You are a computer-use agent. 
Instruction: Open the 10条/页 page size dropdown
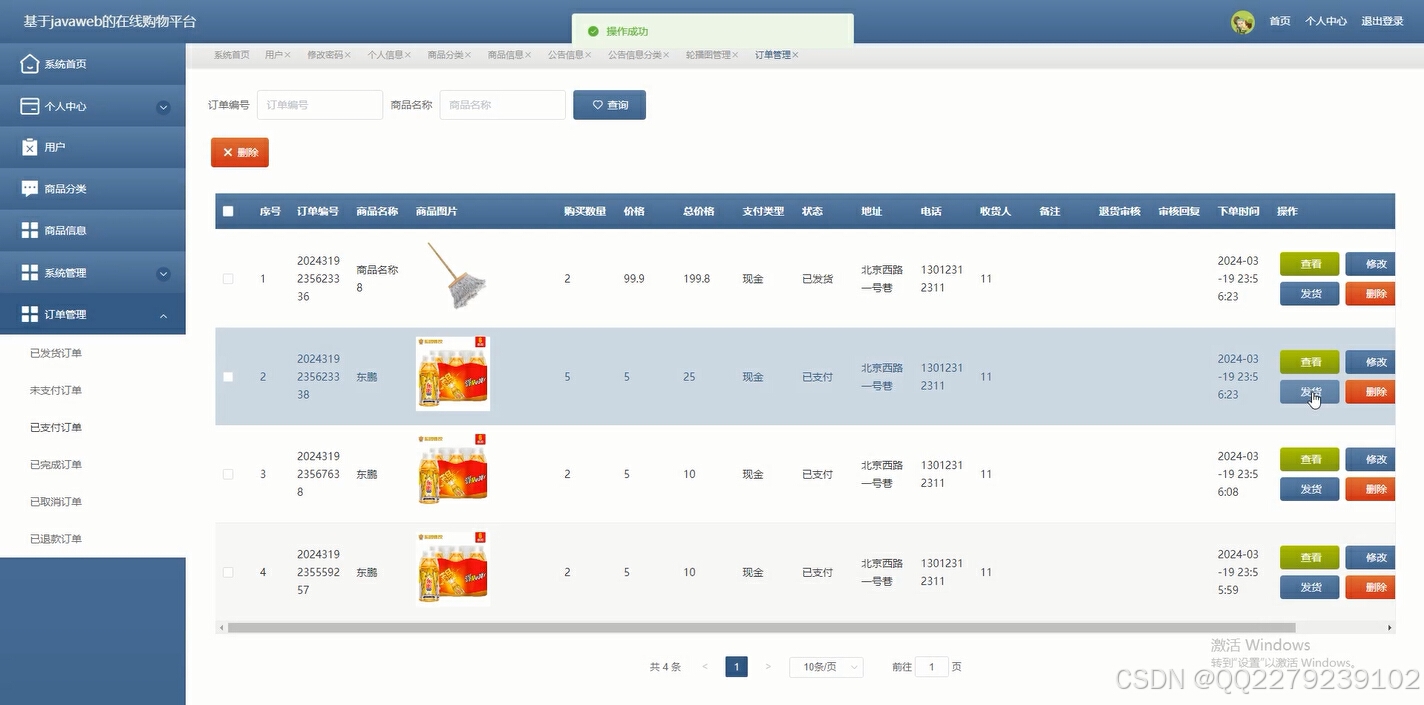tap(826, 666)
